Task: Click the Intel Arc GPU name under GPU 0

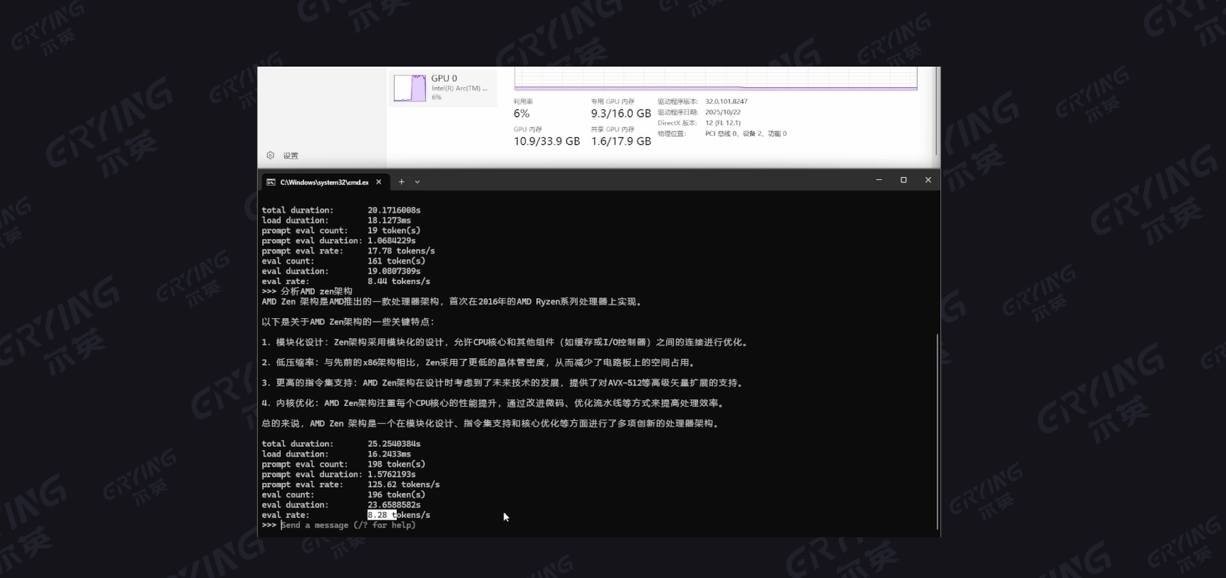Action: [x=460, y=88]
